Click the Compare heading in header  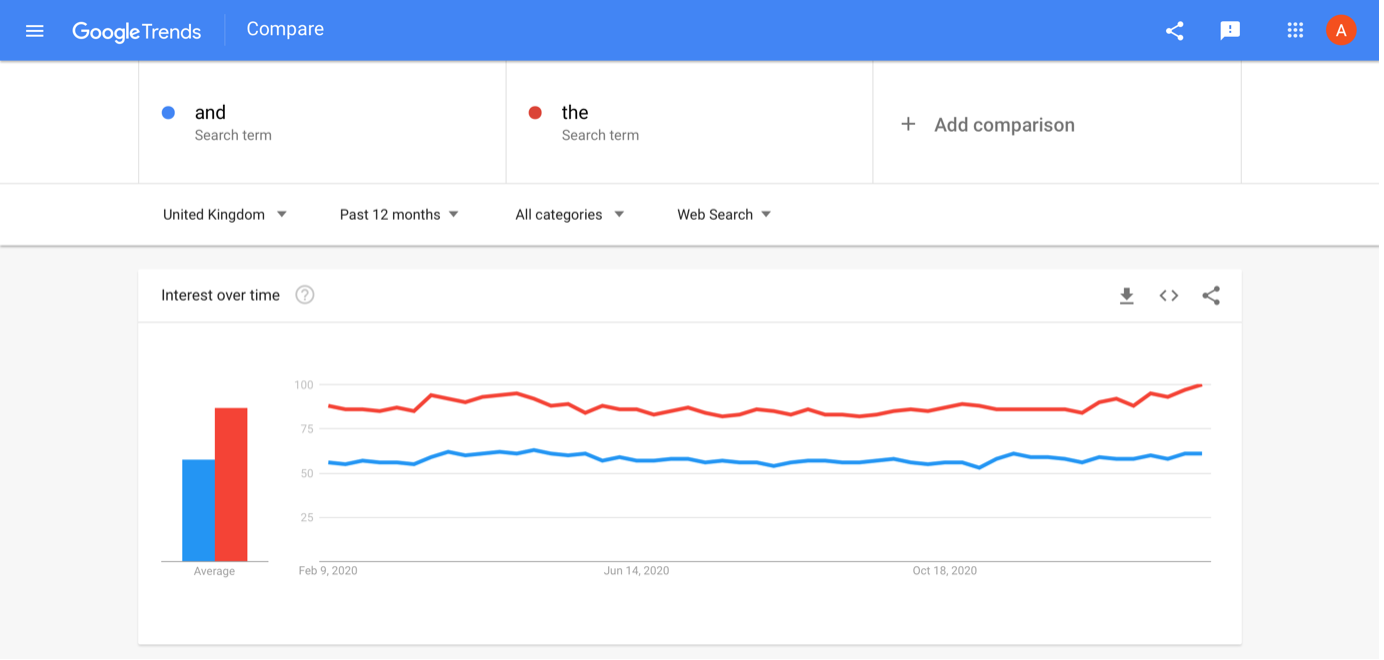point(286,30)
